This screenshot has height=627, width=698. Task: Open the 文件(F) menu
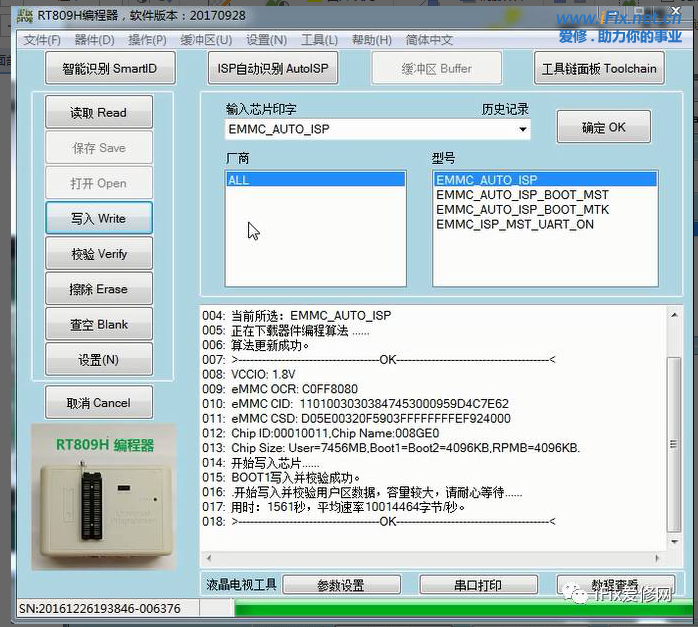coord(42,40)
